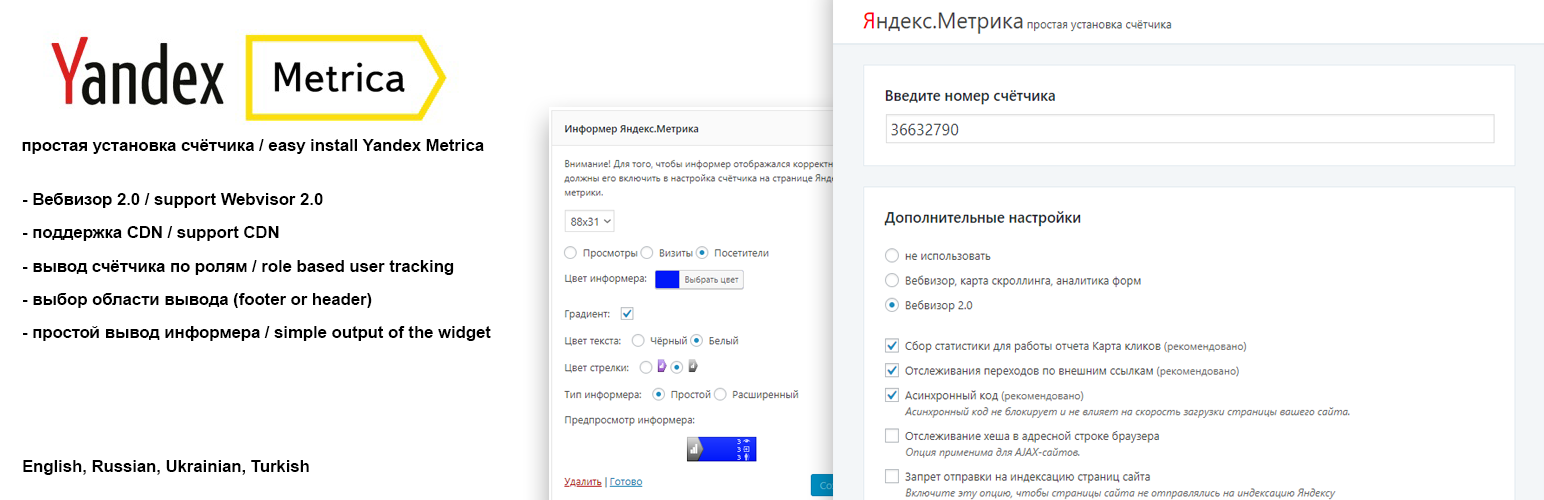Toggle Карта кликов statistics checkbox
Screen dimensions: 1544x500
click(892, 346)
